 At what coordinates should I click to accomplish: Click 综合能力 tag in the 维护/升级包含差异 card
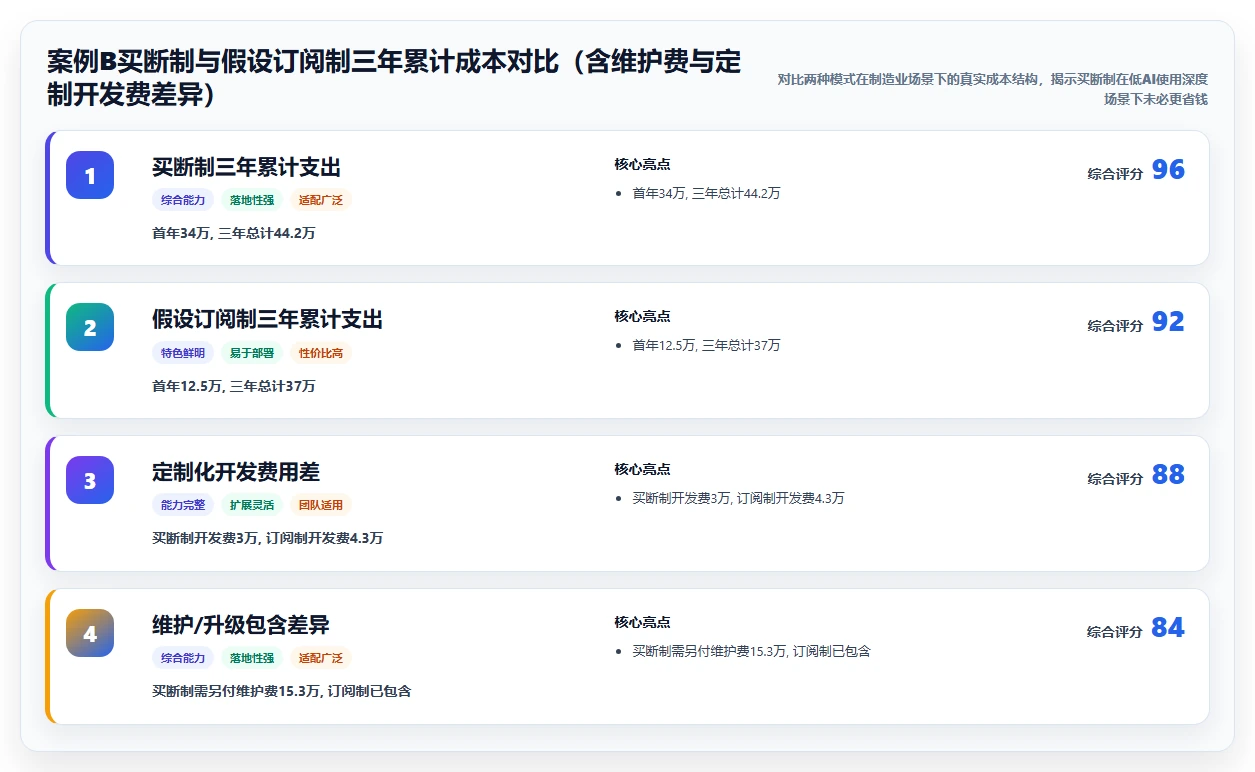click(183, 658)
